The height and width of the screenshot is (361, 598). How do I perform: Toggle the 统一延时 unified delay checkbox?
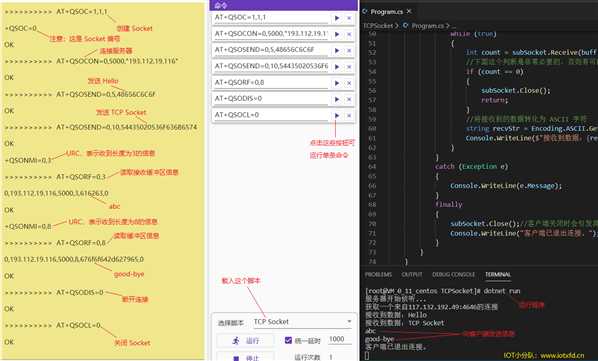click(288, 340)
